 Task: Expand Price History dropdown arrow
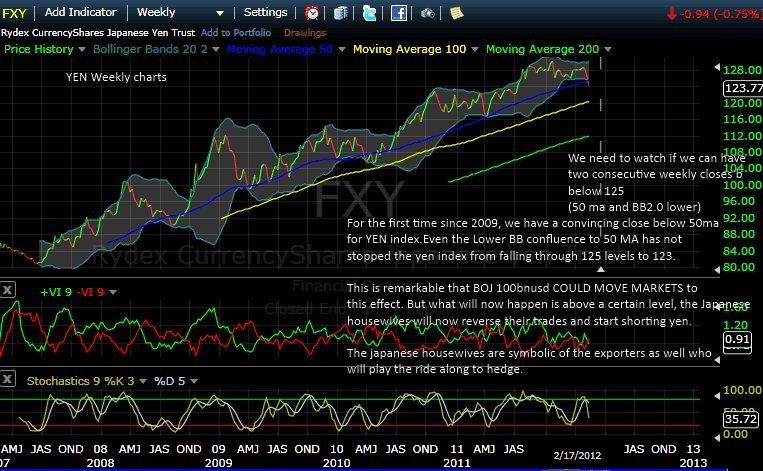point(82,50)
